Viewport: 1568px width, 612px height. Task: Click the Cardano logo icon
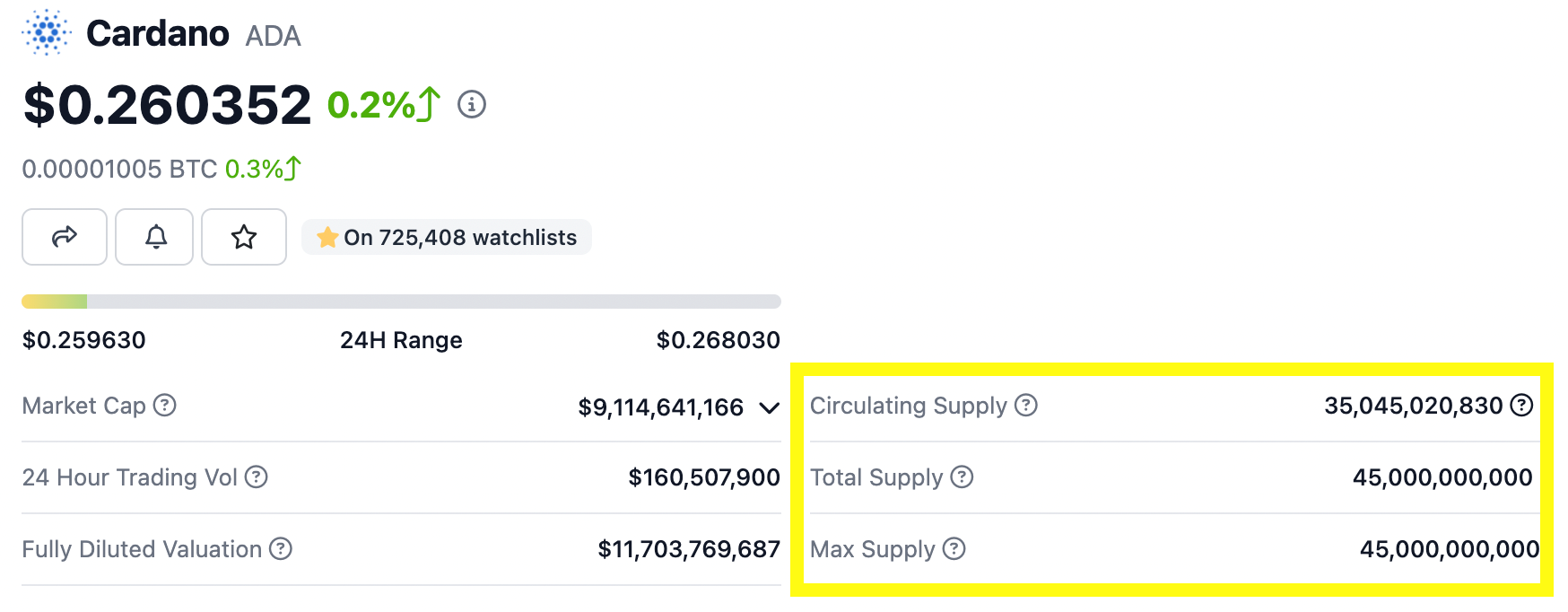47,33
